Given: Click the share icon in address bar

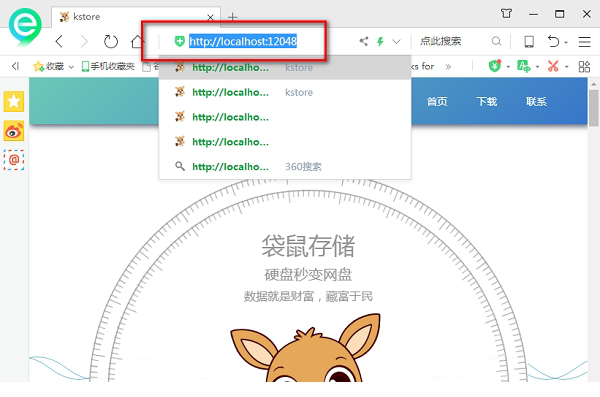Looking at the screenshot, I should 364,41.
